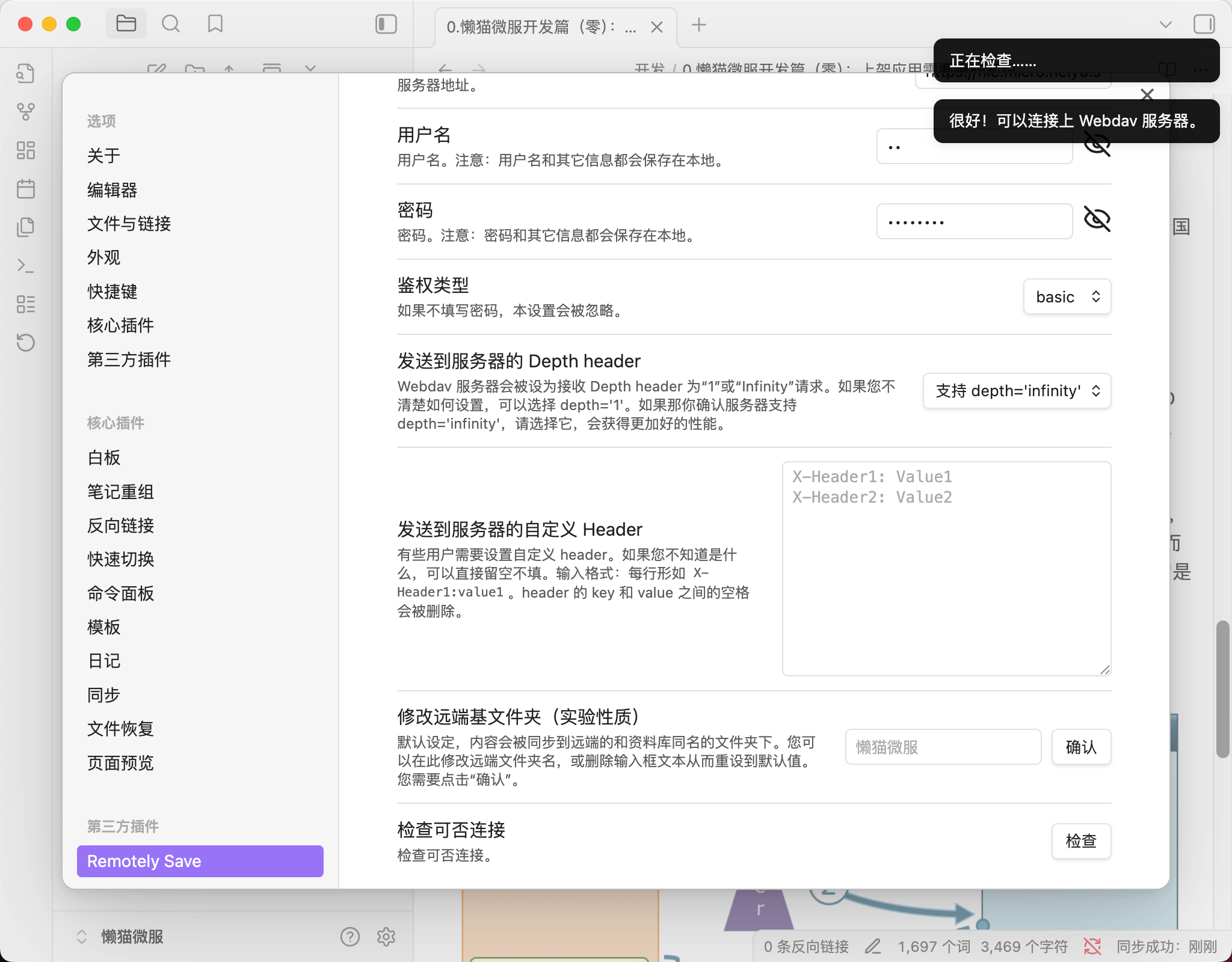This screenshot has width=1232, height=962.
Task: Open the file explorer folder icon
Action: click(x=126, y=24)
